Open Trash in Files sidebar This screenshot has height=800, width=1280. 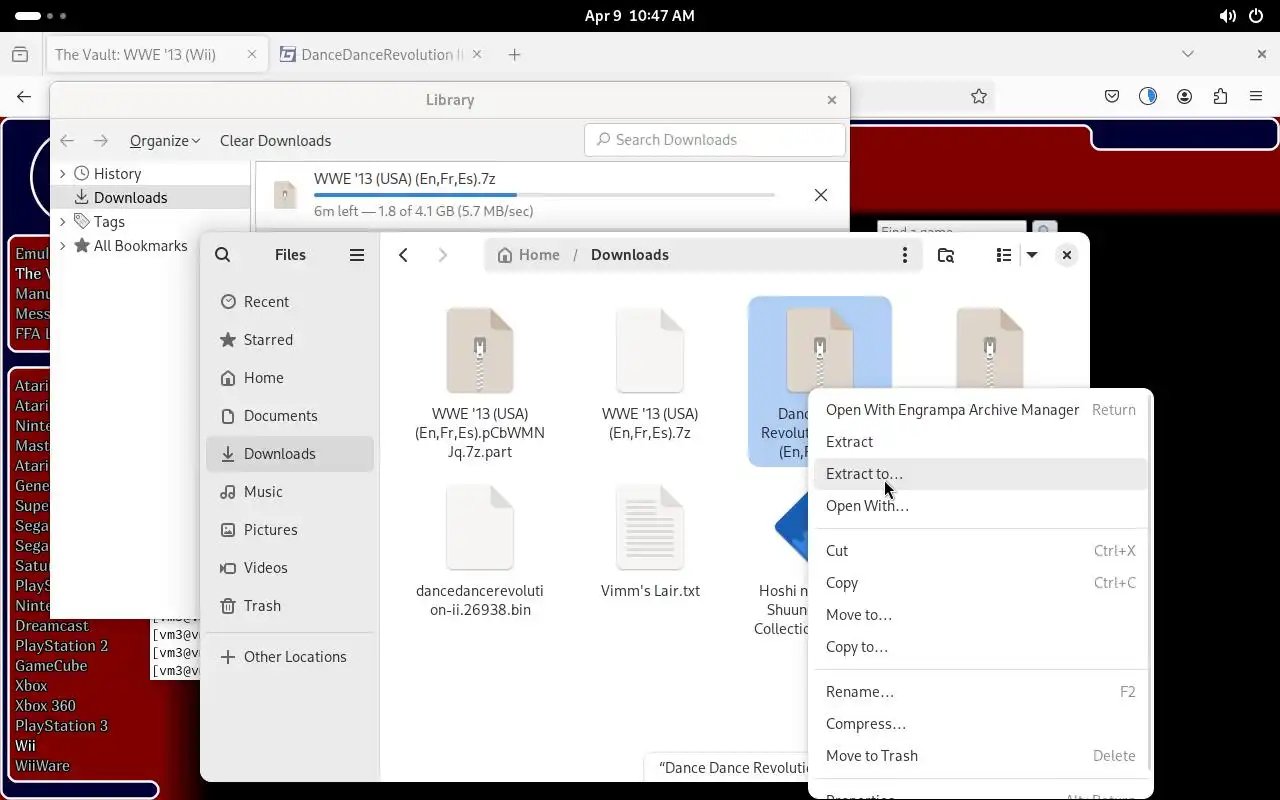pyautogui.click(x=290, y=606)
